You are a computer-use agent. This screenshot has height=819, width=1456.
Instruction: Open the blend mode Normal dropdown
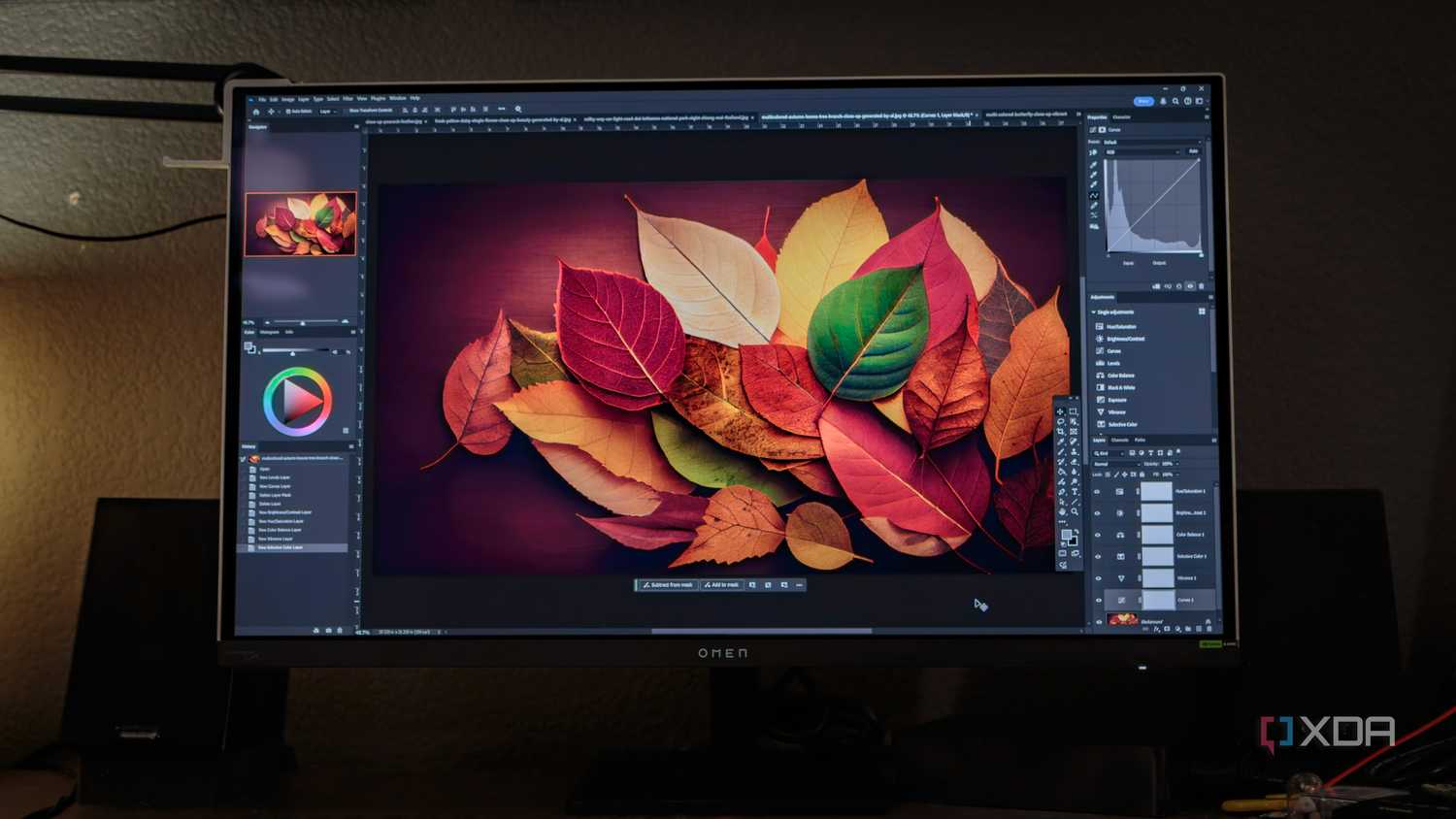[1116, 464]
